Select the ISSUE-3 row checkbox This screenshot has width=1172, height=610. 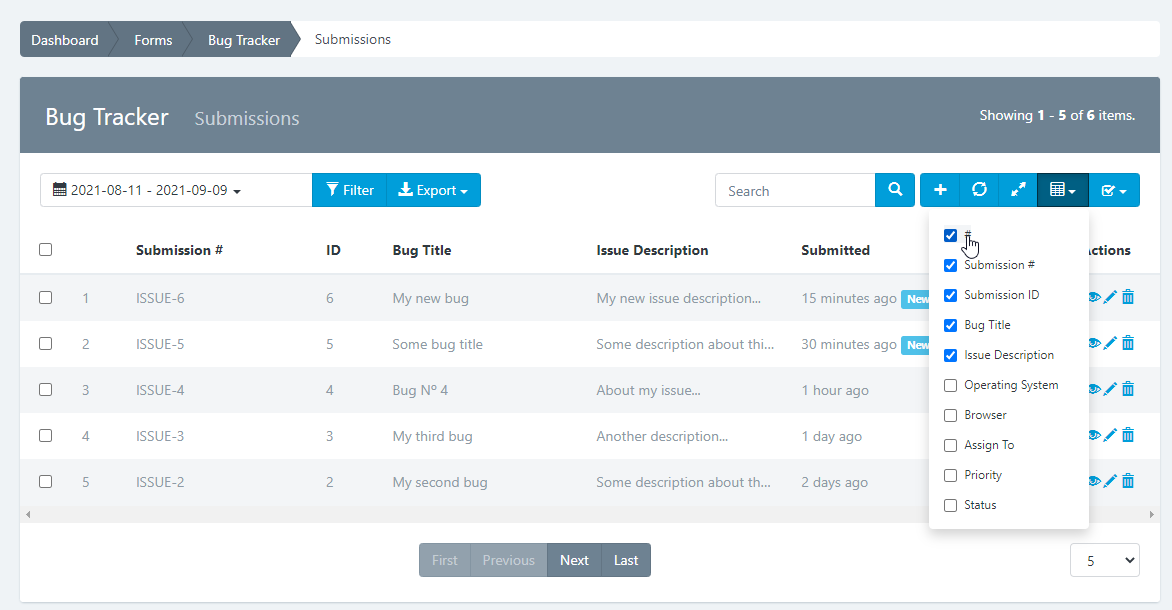coord(45,435)
